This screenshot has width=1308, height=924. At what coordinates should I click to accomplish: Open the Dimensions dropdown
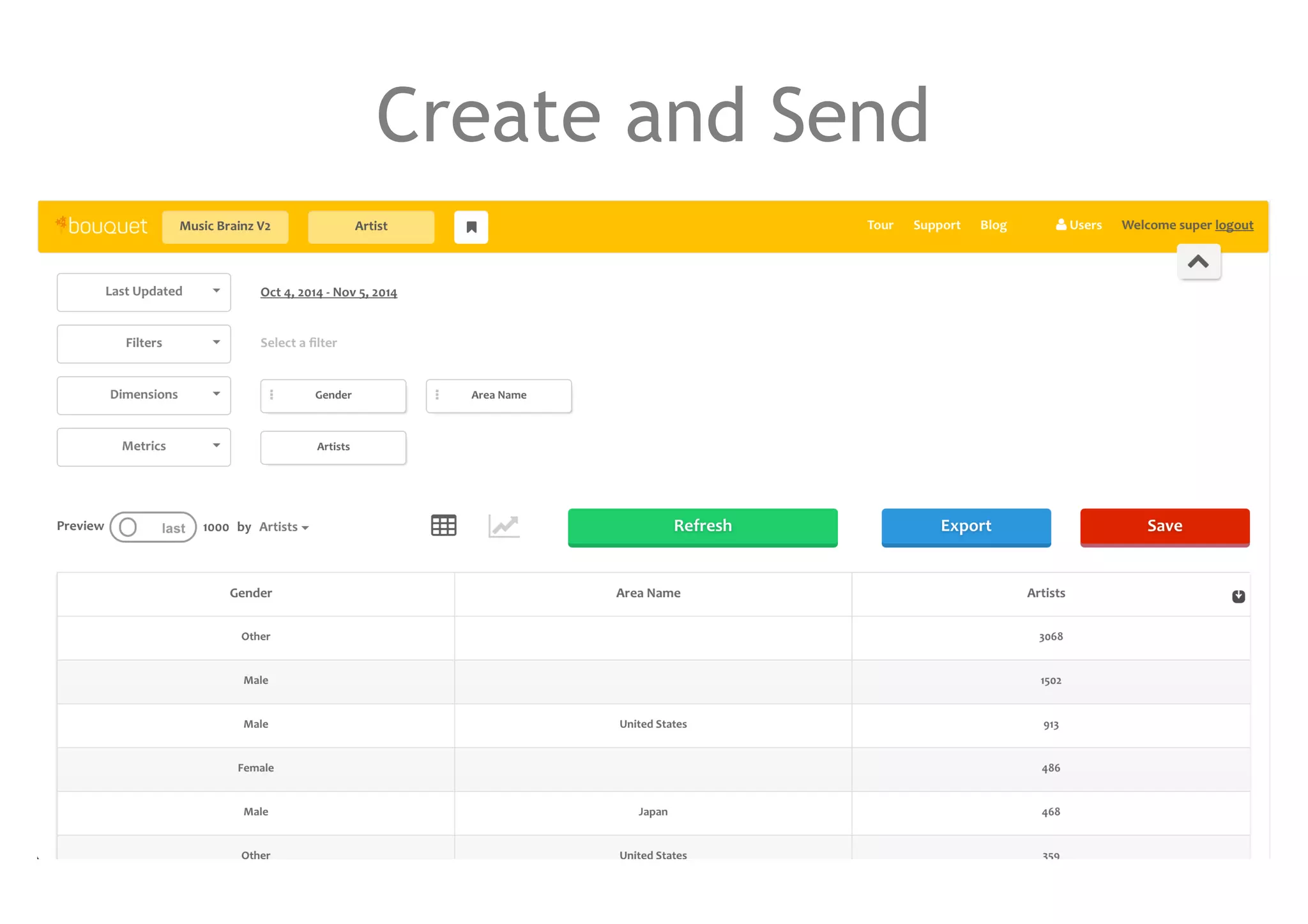[144, 396]
